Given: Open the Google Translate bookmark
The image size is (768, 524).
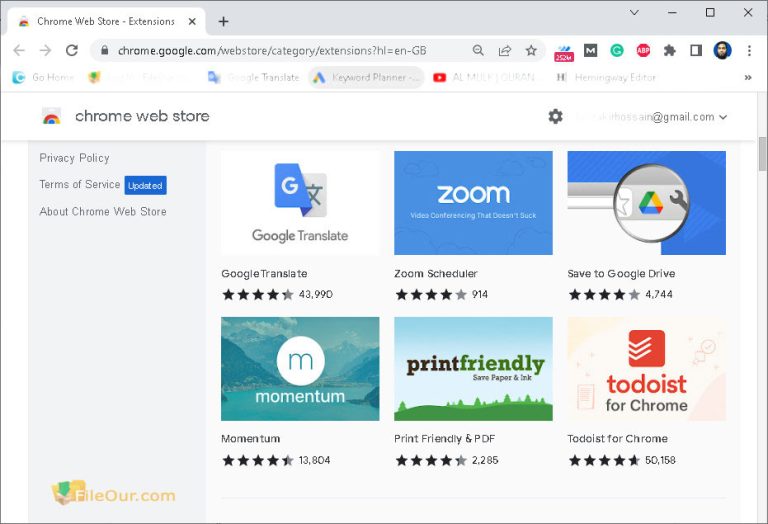Looking at the screenshot, I should click(253, 77).
